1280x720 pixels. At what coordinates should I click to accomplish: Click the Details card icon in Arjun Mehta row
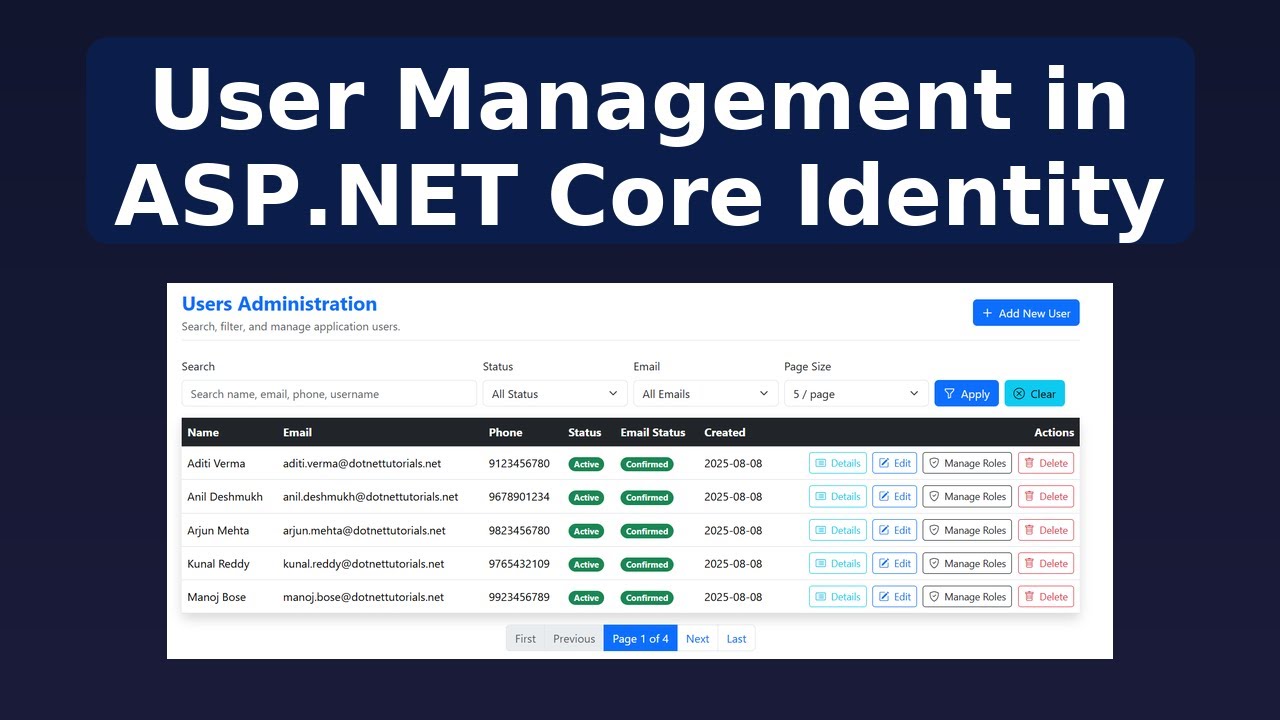821,530
